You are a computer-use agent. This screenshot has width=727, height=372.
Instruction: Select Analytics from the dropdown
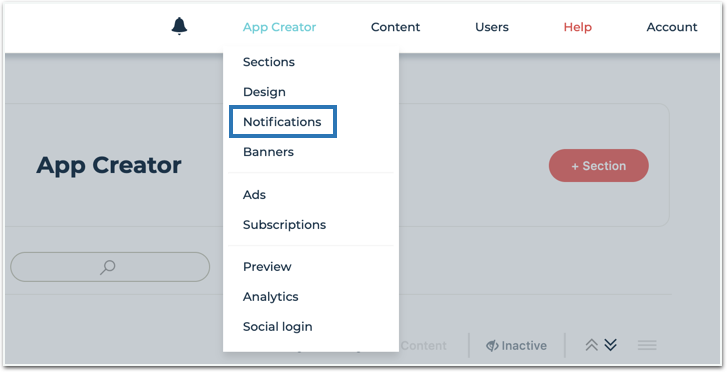pos(271,296)
